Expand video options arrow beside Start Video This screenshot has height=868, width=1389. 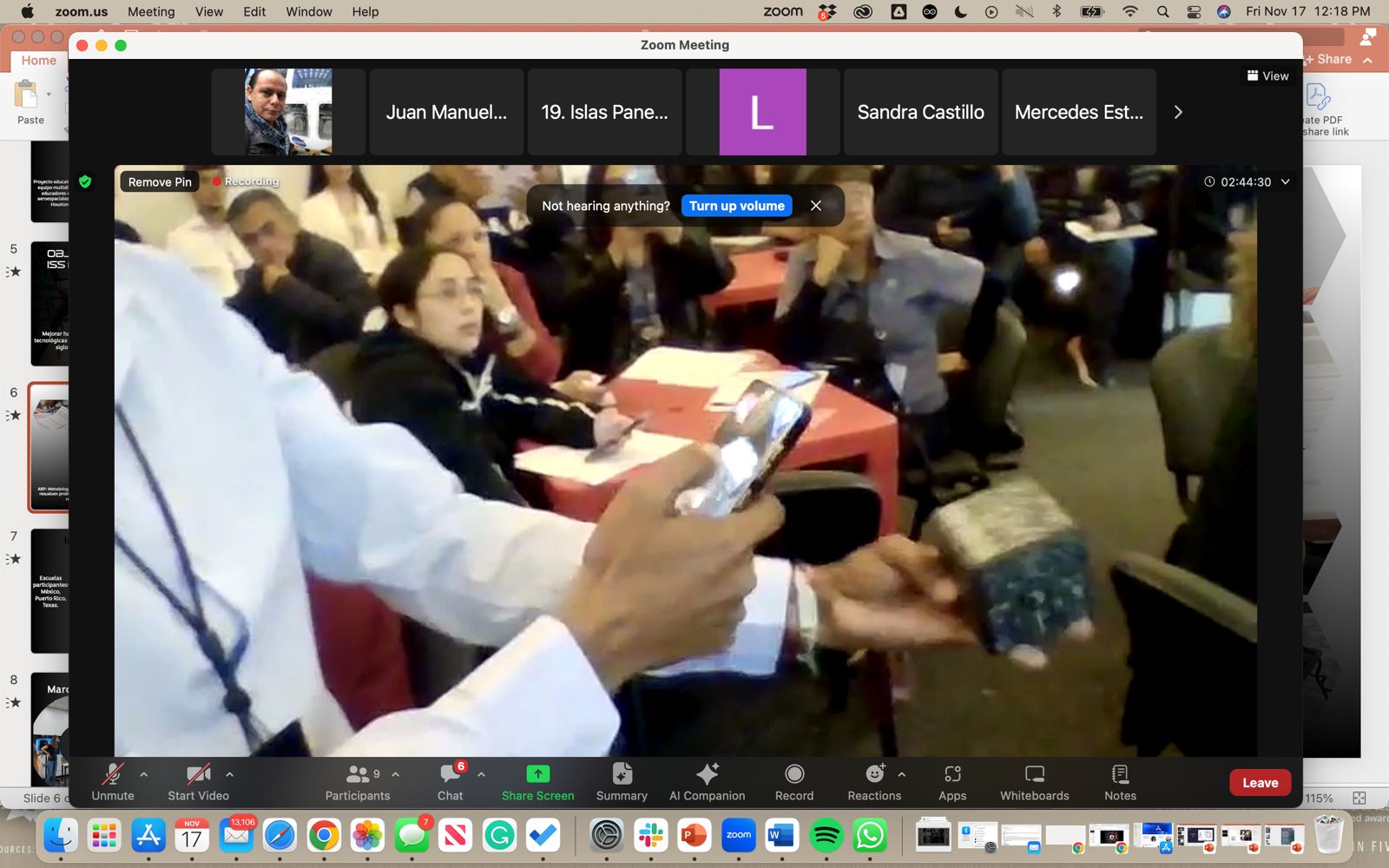[x=229, y=774]
